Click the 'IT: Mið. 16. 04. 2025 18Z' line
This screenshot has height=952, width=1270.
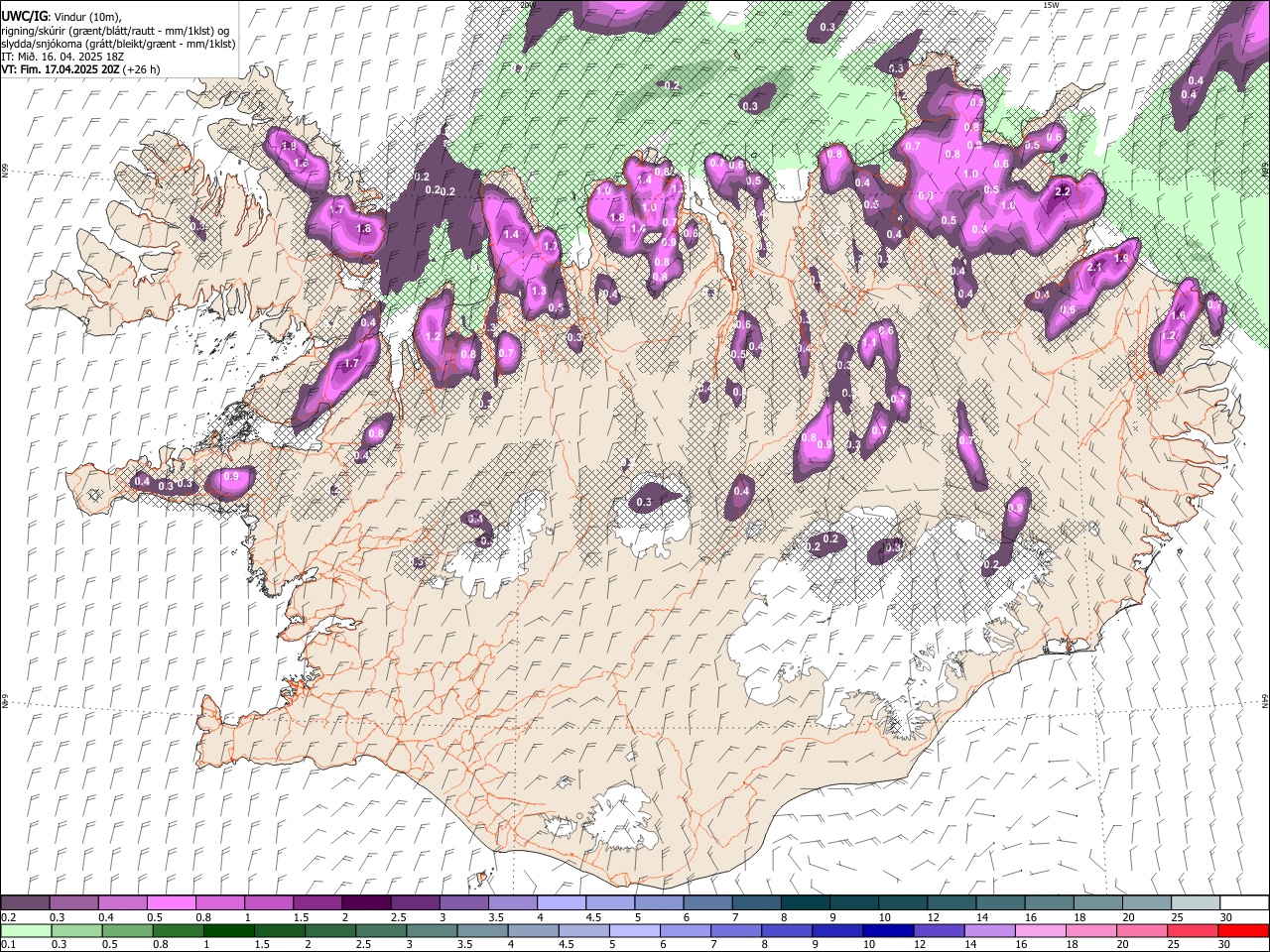[x=62, y=58]
